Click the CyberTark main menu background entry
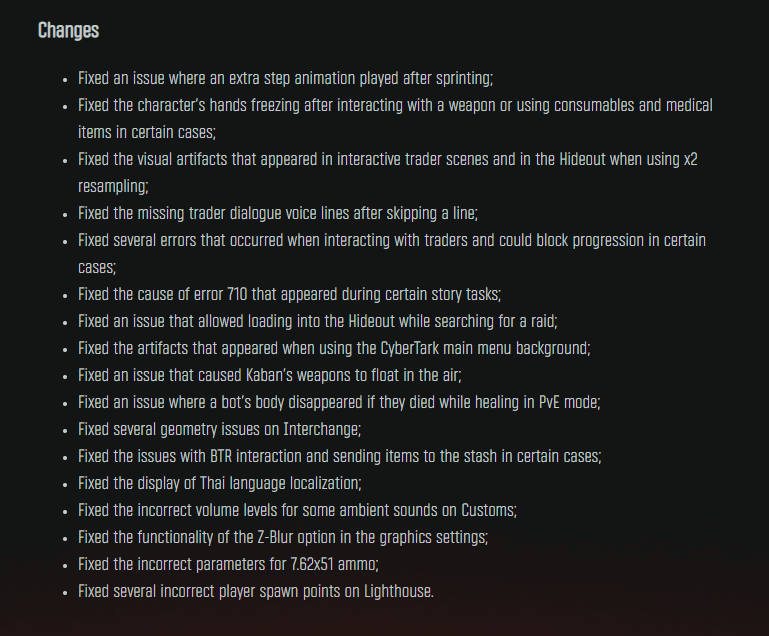This screenshot has width=769, height=636. [334, 348]
